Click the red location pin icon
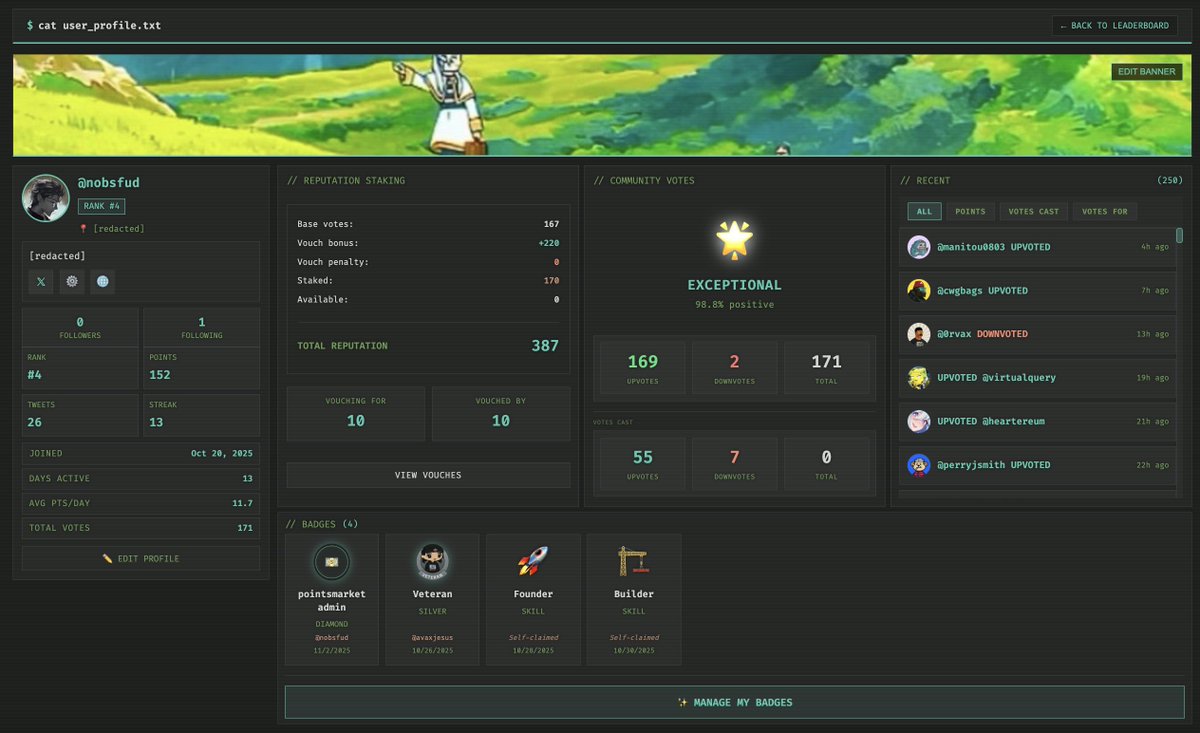 [x=83, y=229]
